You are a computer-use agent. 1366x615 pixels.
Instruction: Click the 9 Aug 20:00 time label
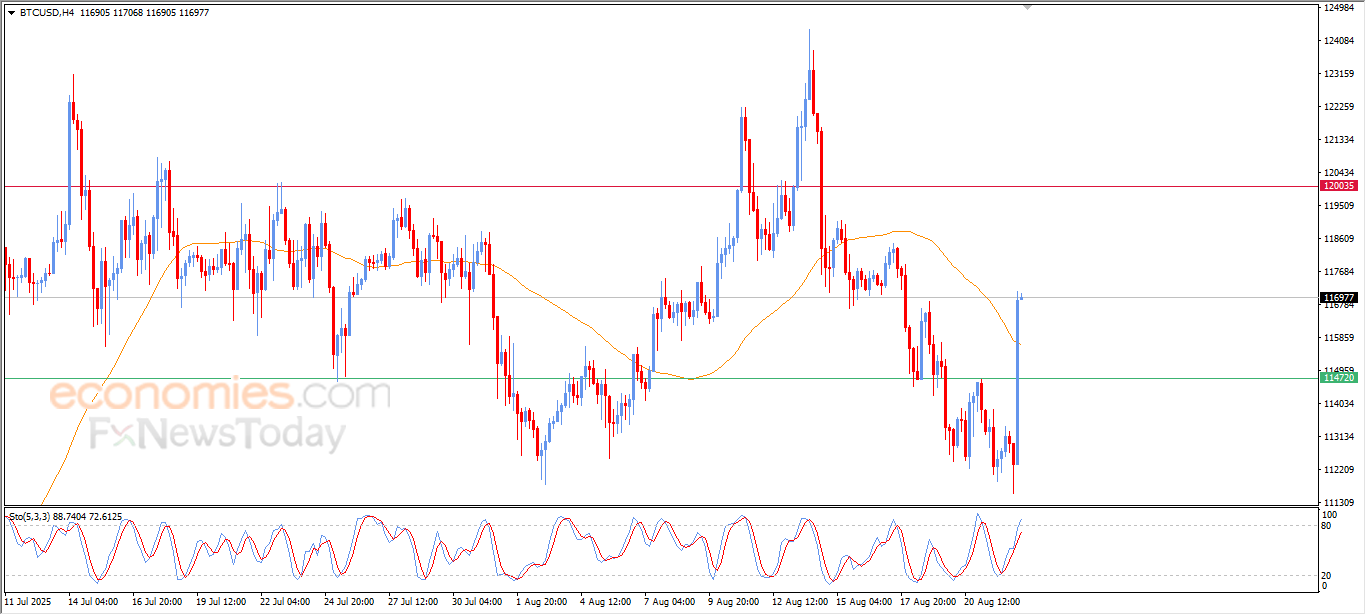click(x=734, y=602)
